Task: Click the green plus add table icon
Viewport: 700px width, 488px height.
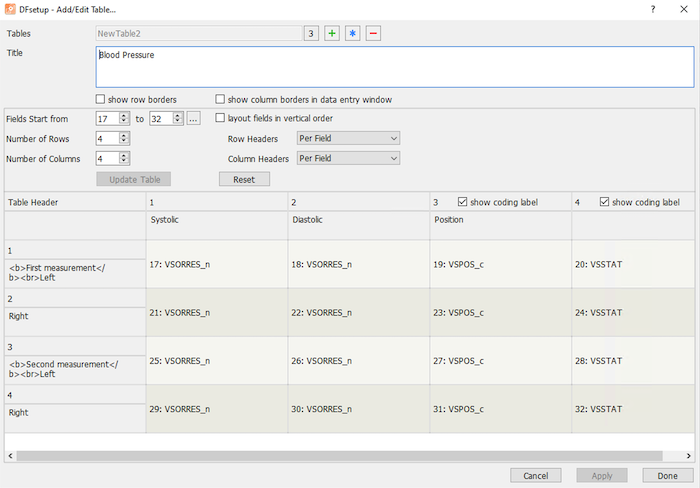Action: pos(332,33)
